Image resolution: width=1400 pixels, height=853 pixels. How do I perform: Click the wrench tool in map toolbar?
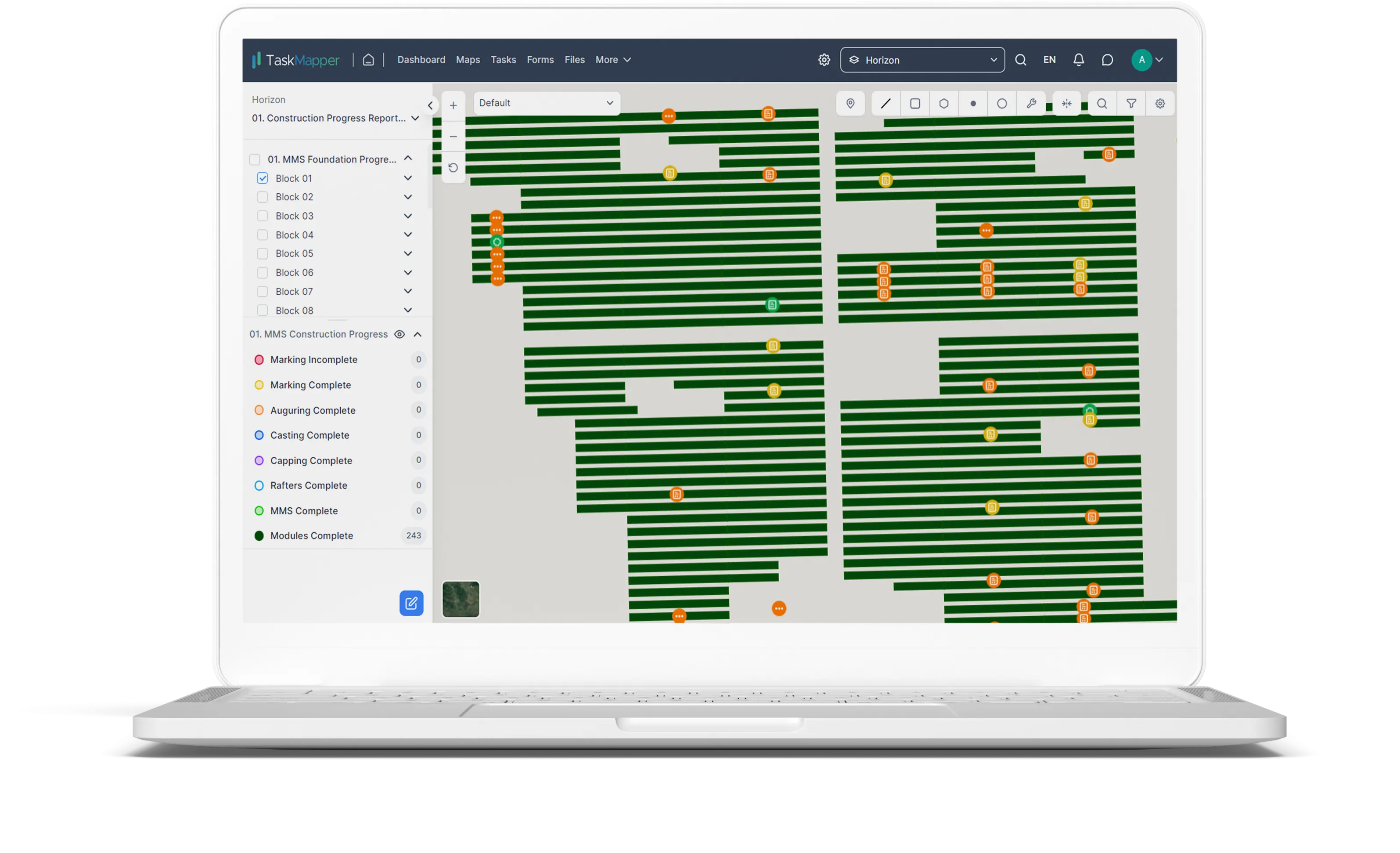(x=1031, y=104)
